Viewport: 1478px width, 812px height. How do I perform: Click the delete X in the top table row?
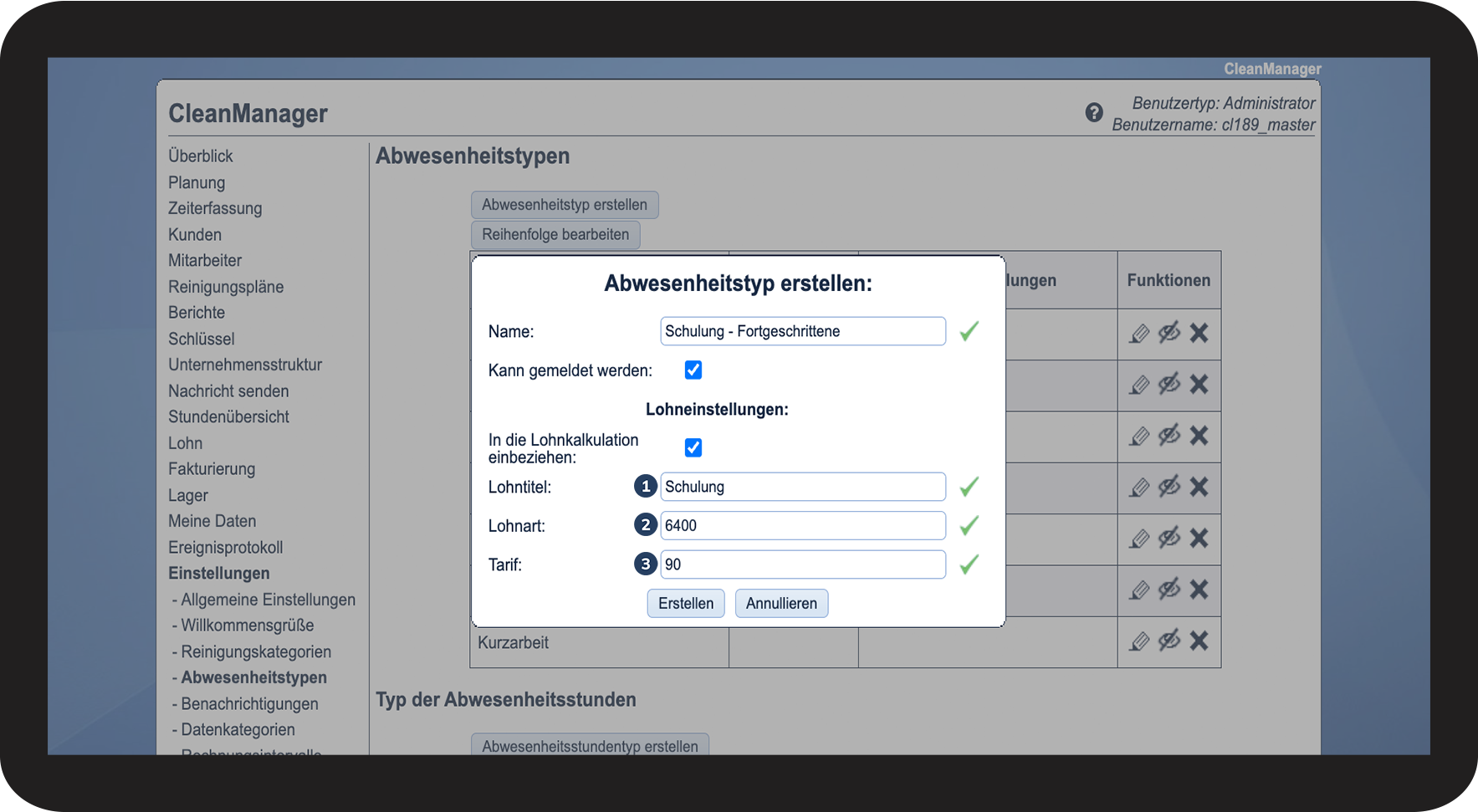coord(1199,334)
